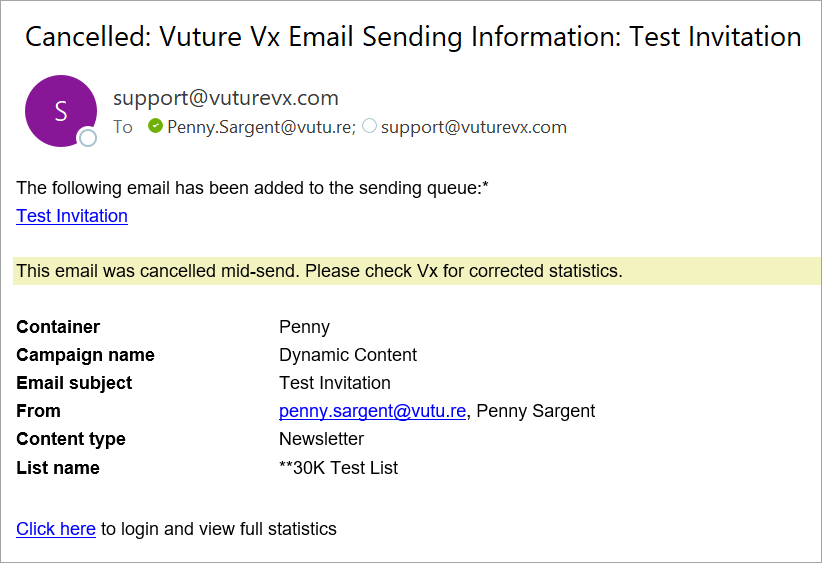Select support@vuturevx.com in the To line
822x563 pixels.
click(x=474, y=127)
